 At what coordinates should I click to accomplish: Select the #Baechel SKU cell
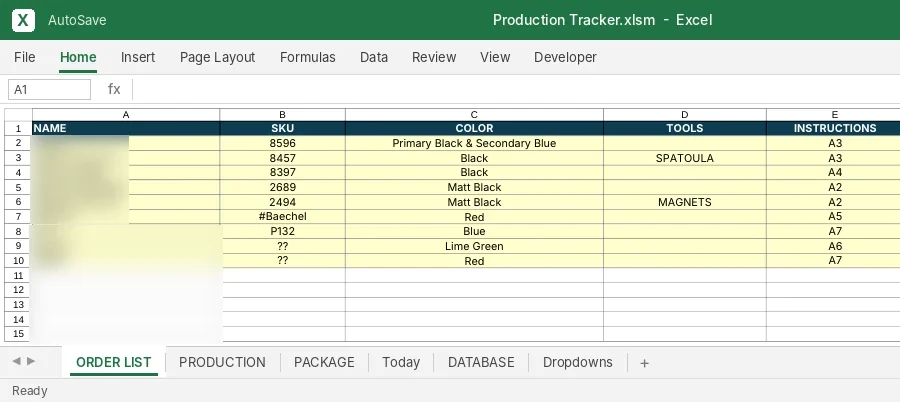282,217
